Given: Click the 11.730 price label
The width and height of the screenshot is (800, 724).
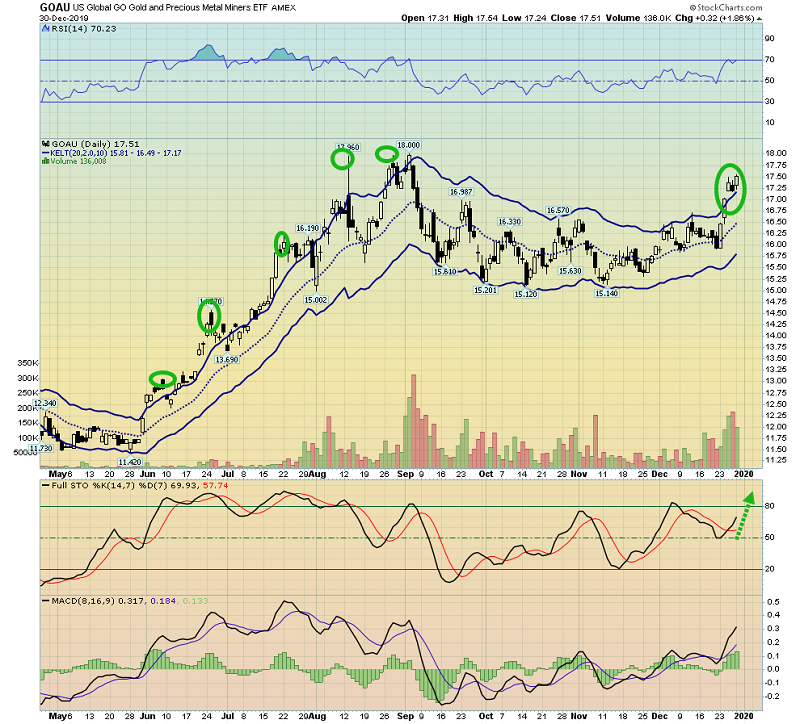Looking at the screenshot, I should tap(41, 448).
